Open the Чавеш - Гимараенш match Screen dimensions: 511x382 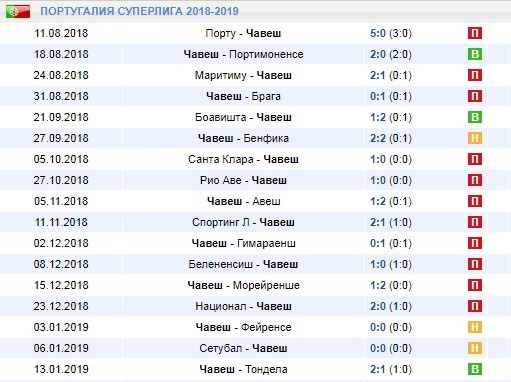point(243,243)
